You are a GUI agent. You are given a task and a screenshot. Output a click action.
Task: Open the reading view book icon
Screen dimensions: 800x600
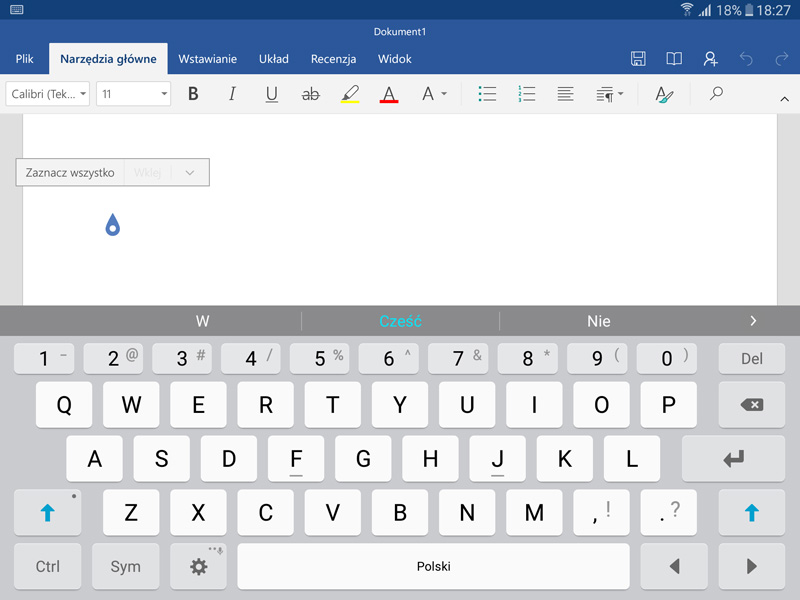coord(674,59)
